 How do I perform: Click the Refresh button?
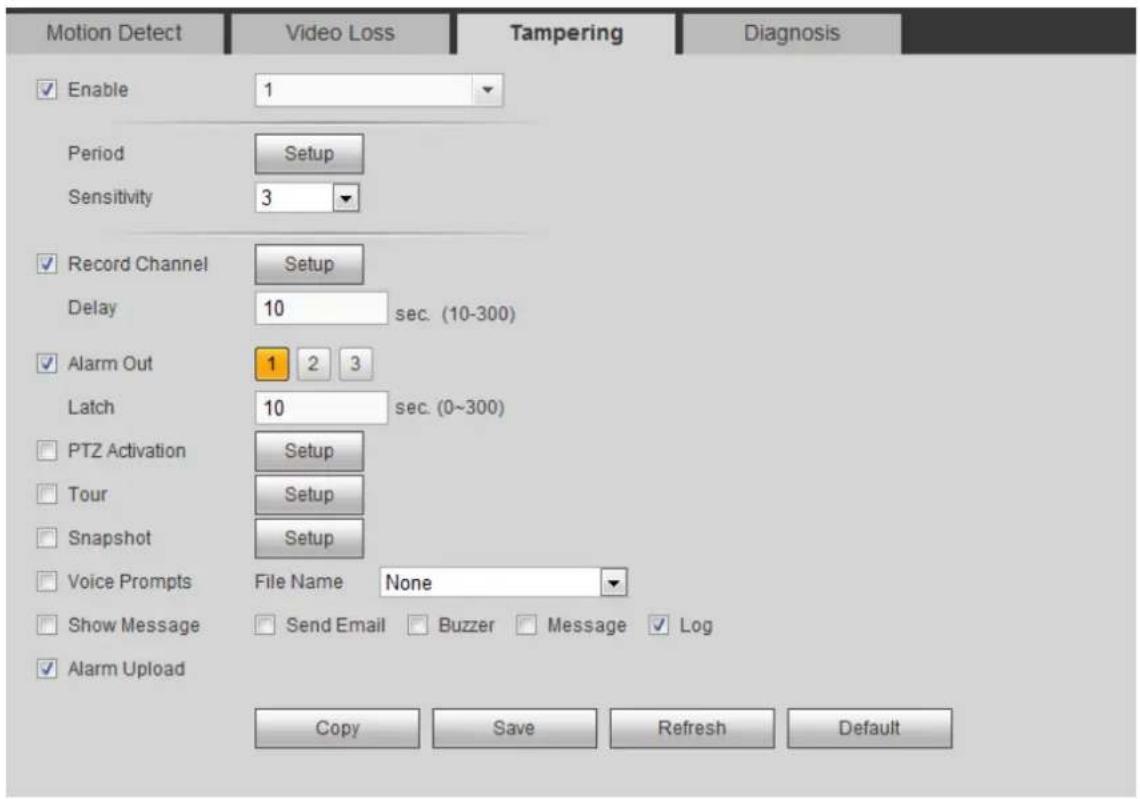click(x=692, y=728)
